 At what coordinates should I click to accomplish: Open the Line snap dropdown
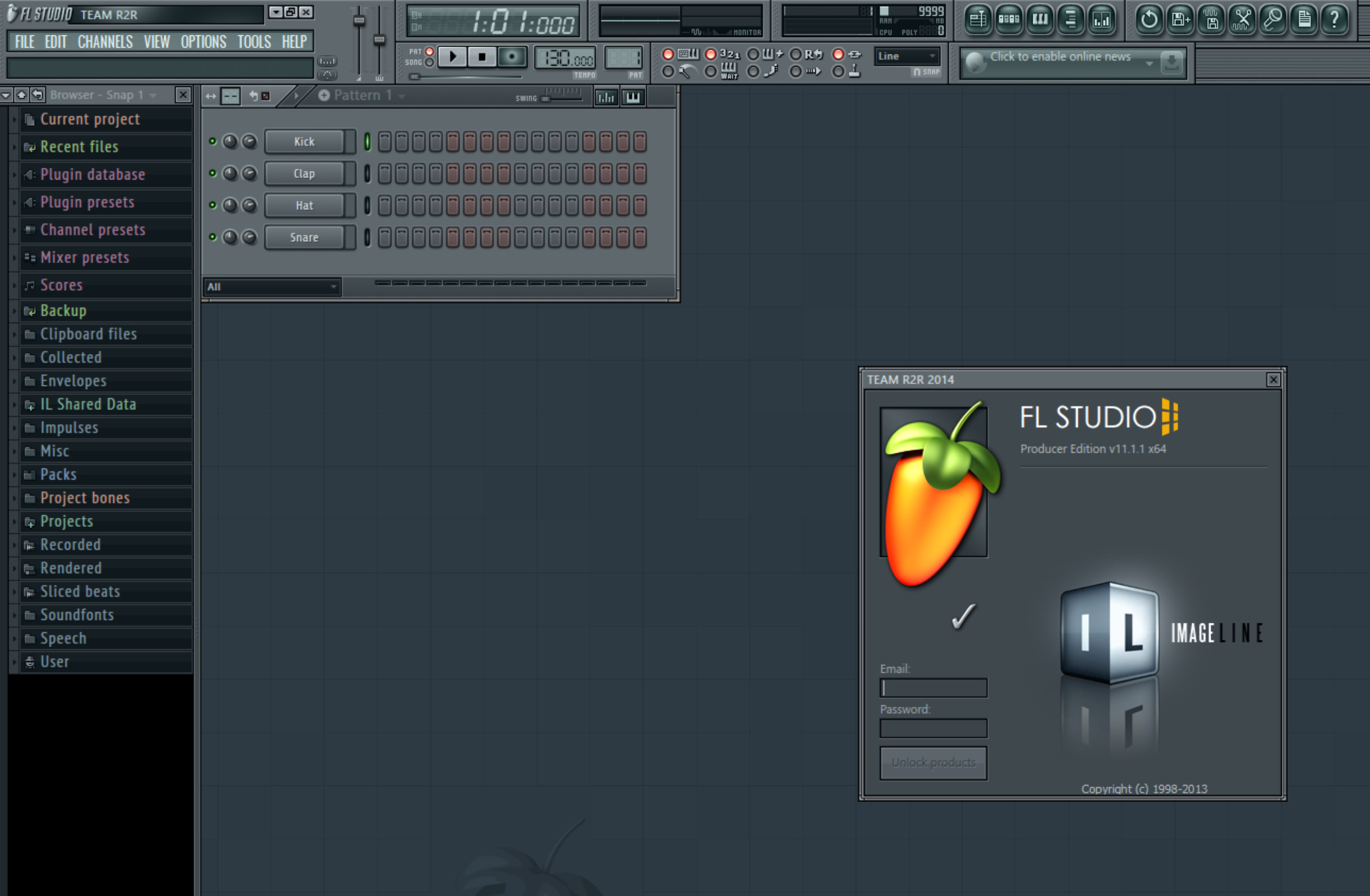tap(907, 56)
